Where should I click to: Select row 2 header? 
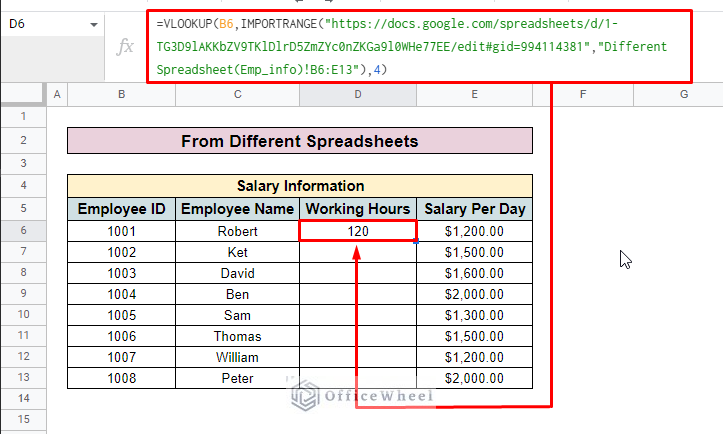coord(24,140)
